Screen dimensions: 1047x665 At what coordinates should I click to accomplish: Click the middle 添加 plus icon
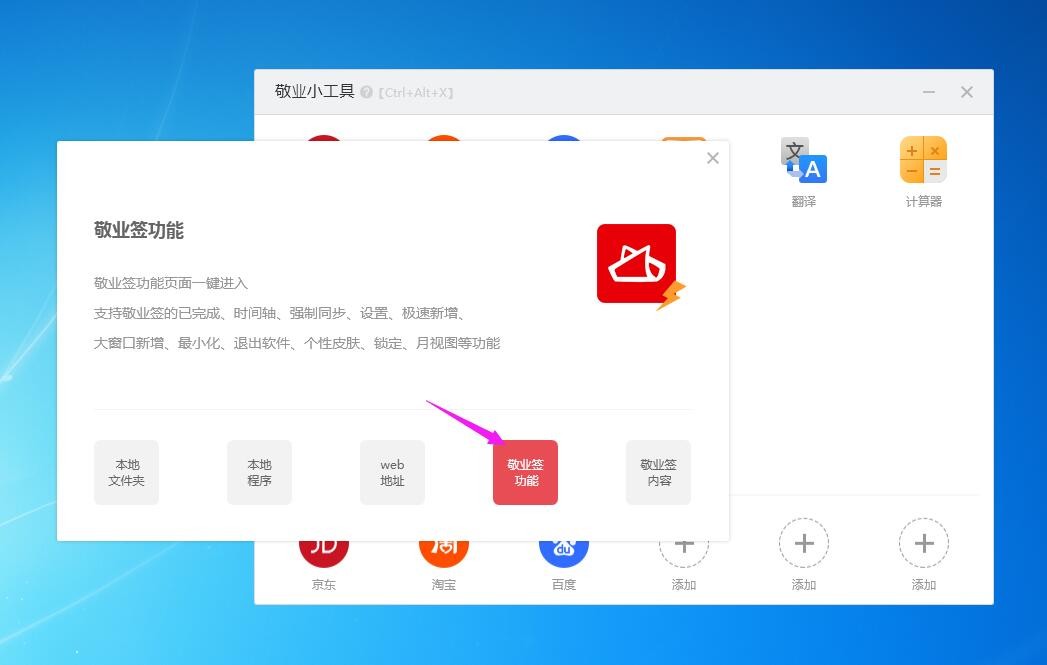click(804, 543)
